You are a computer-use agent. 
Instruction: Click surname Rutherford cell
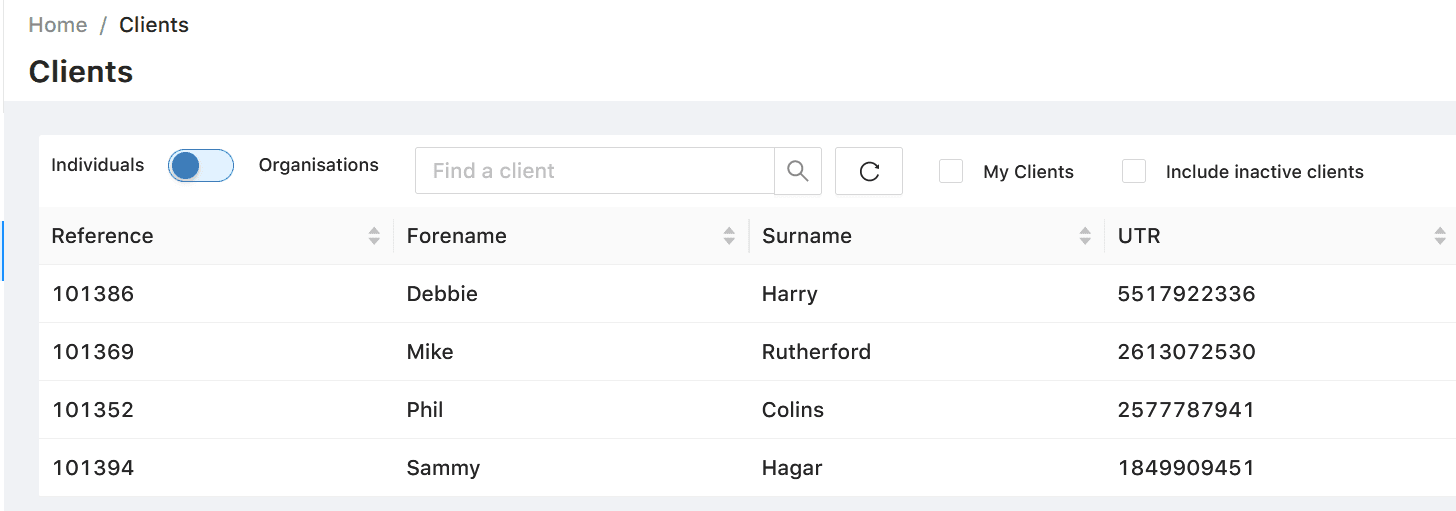coord(816,352)
